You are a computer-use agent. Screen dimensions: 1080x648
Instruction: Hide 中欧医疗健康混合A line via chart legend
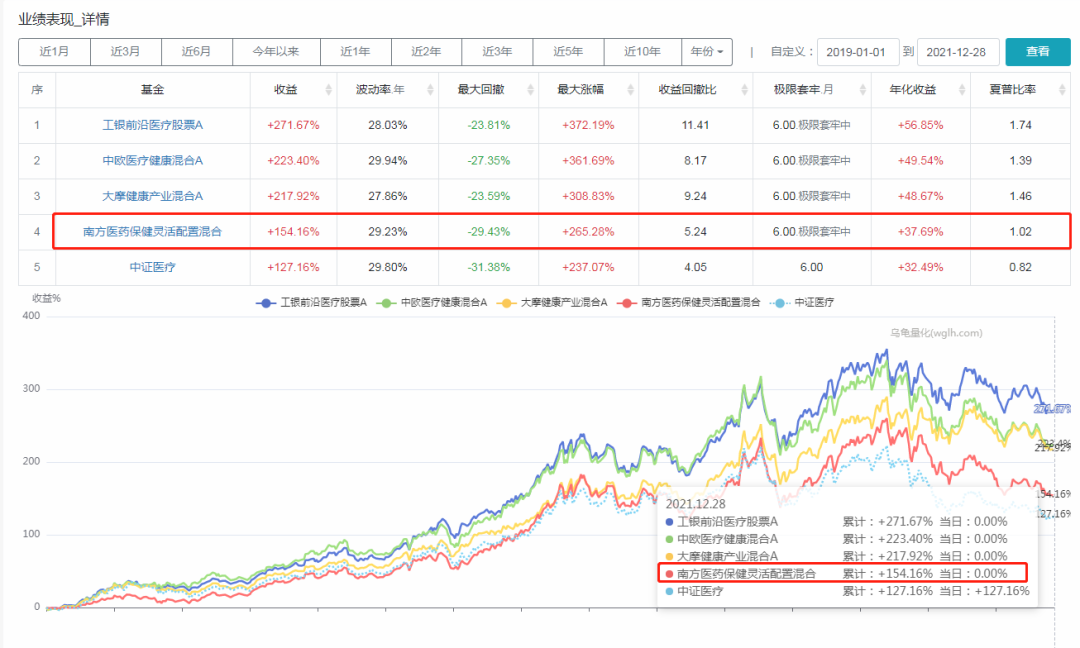pos(432,302)
